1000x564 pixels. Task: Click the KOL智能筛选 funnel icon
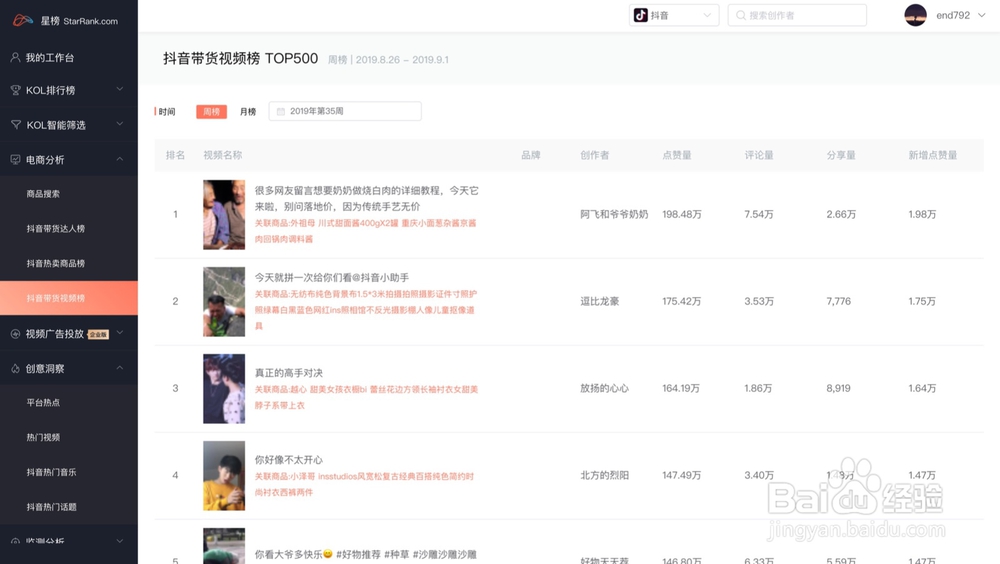click(16, 124)
